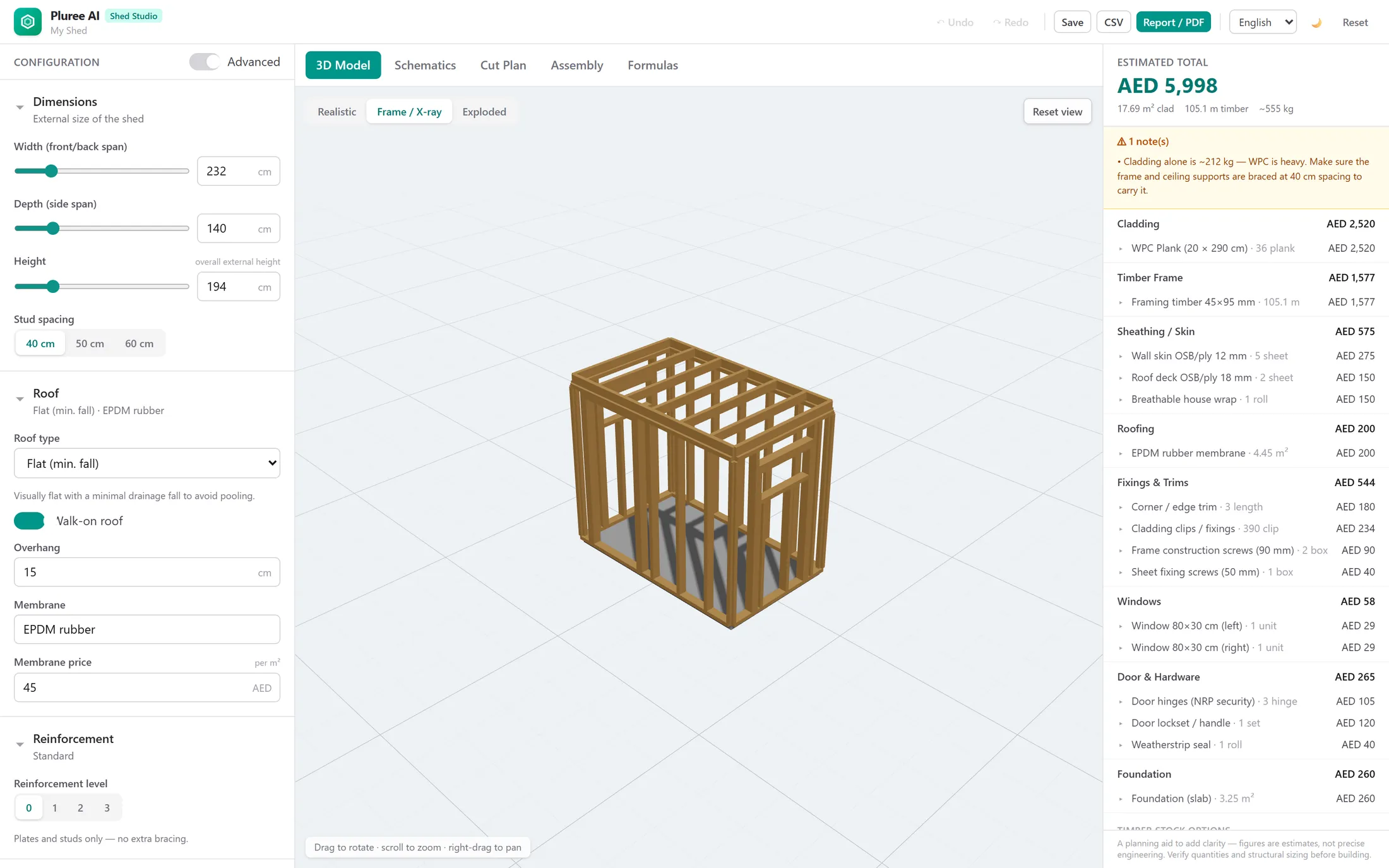This screenshot has height=868, width=1389.
Task: Open the Cut Plan tab
Action: click(503, 65)
